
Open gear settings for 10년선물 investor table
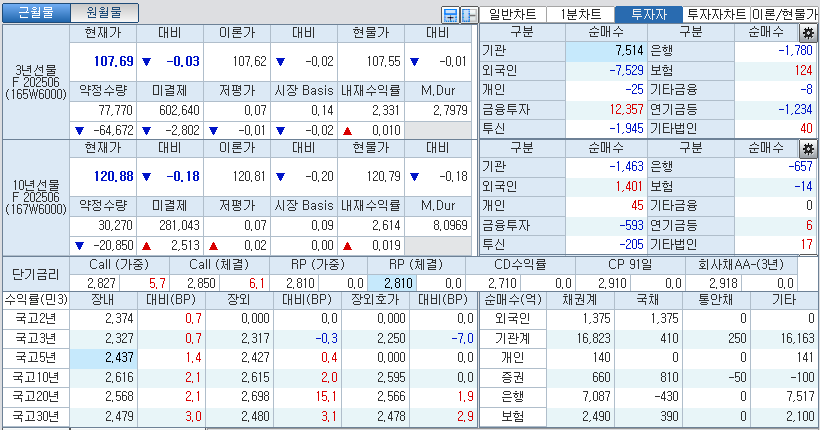pyautogui.click(x=808, y=149)
